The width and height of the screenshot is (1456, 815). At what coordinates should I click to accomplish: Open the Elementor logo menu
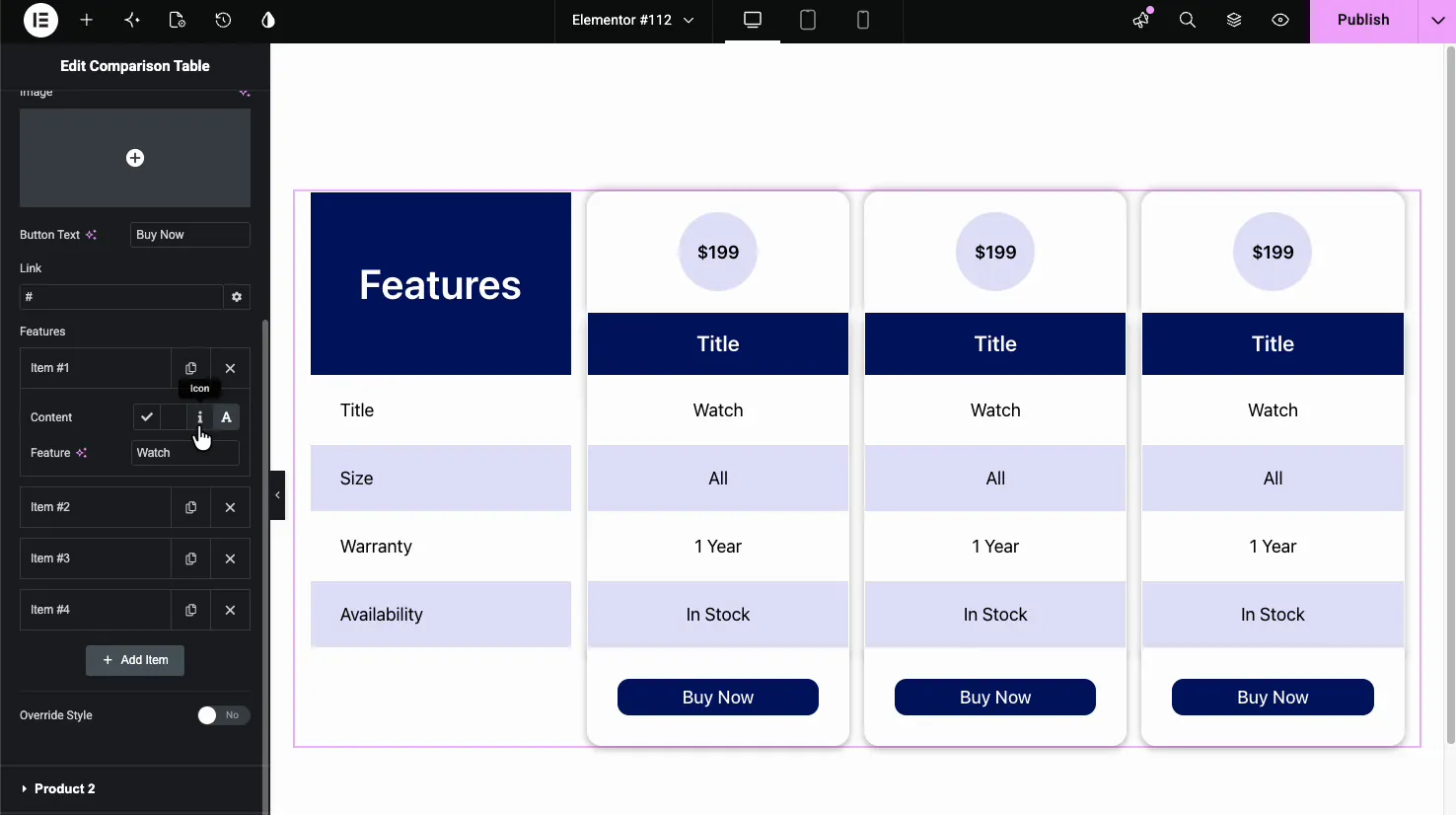pyautogui.click(x=40, y=20)
